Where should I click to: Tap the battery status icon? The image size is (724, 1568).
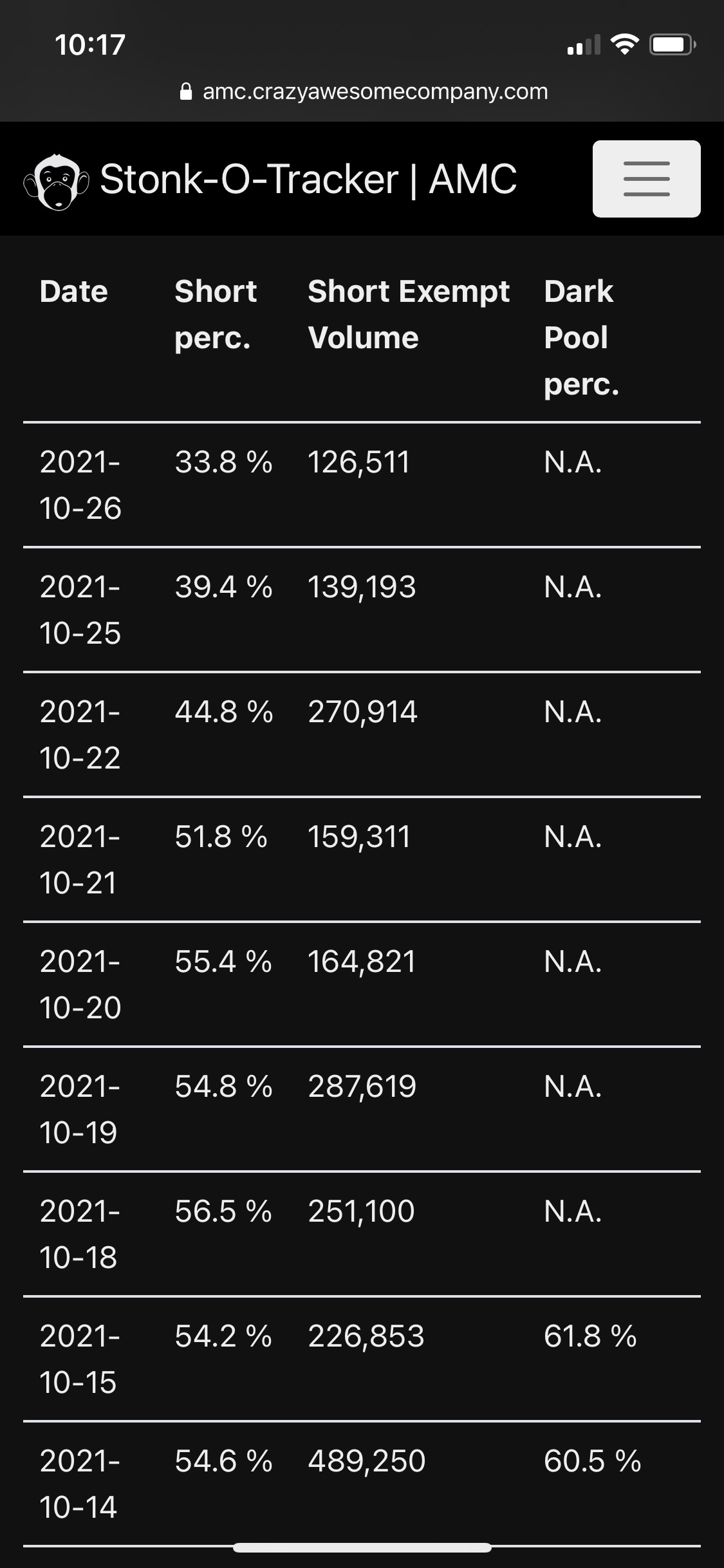pos(673,44)
